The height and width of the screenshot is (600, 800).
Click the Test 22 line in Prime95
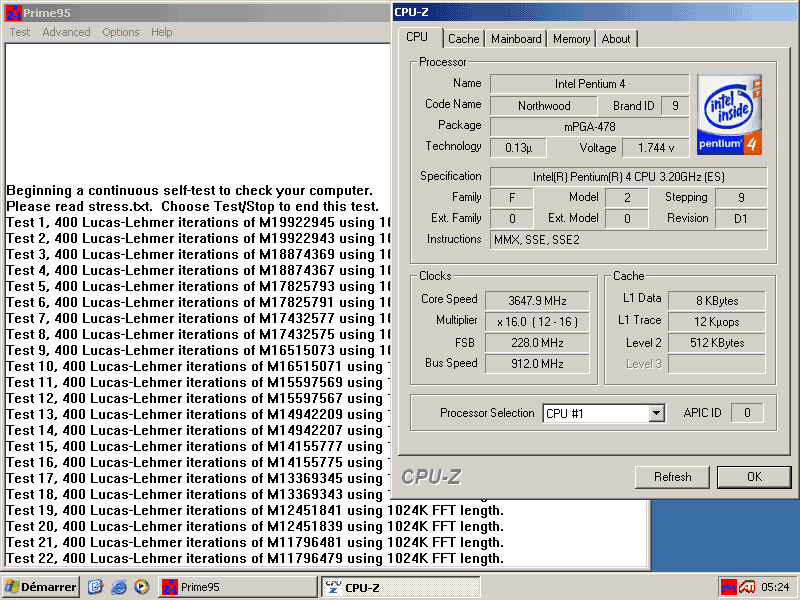click(x=255, y=559)
